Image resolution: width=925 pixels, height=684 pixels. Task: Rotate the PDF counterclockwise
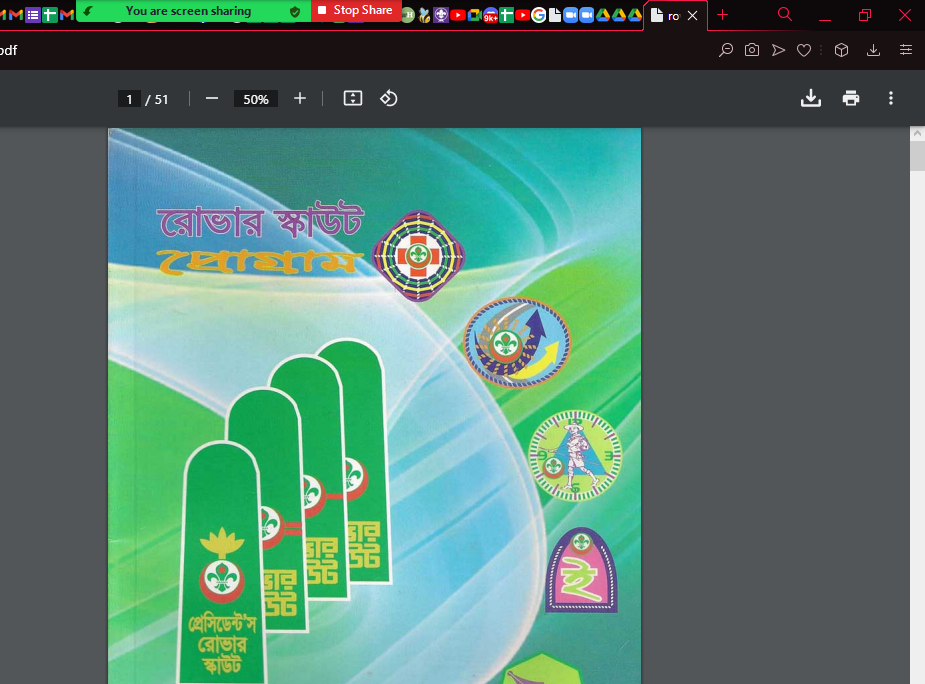click(389, 98)
